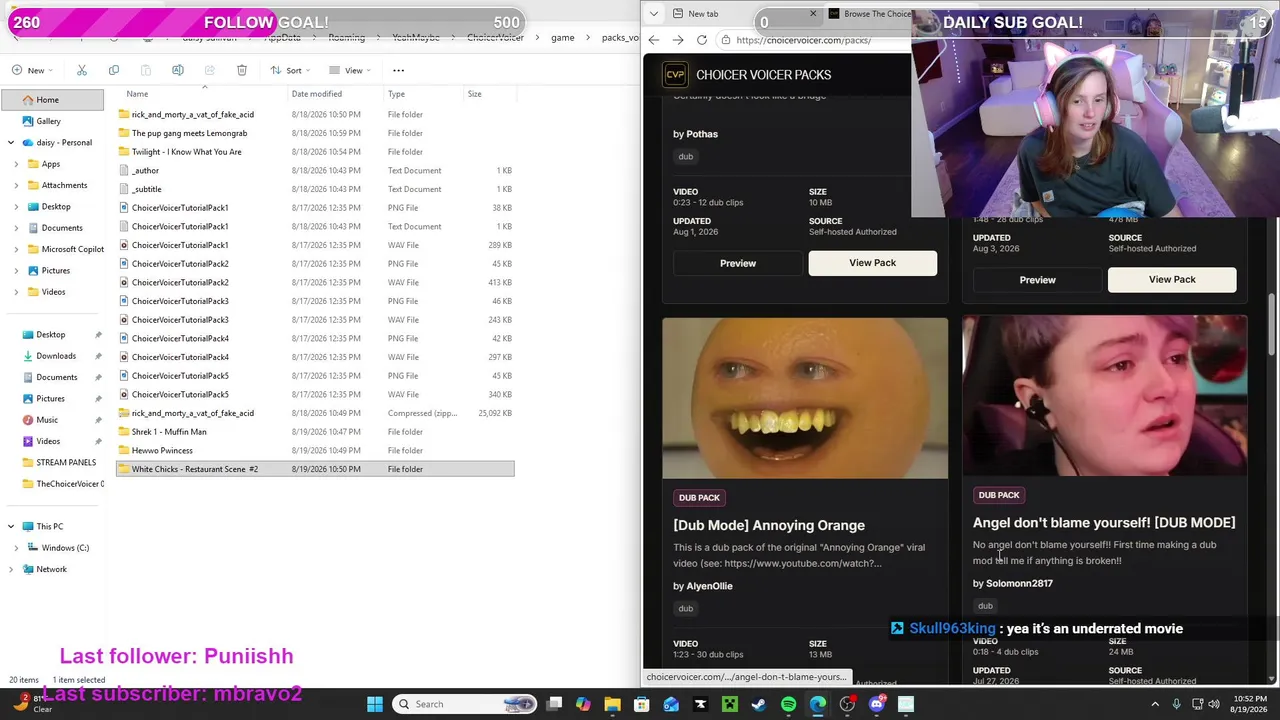Select the _author text document
The image size is (1280, 720).
(x=145, y=171)
